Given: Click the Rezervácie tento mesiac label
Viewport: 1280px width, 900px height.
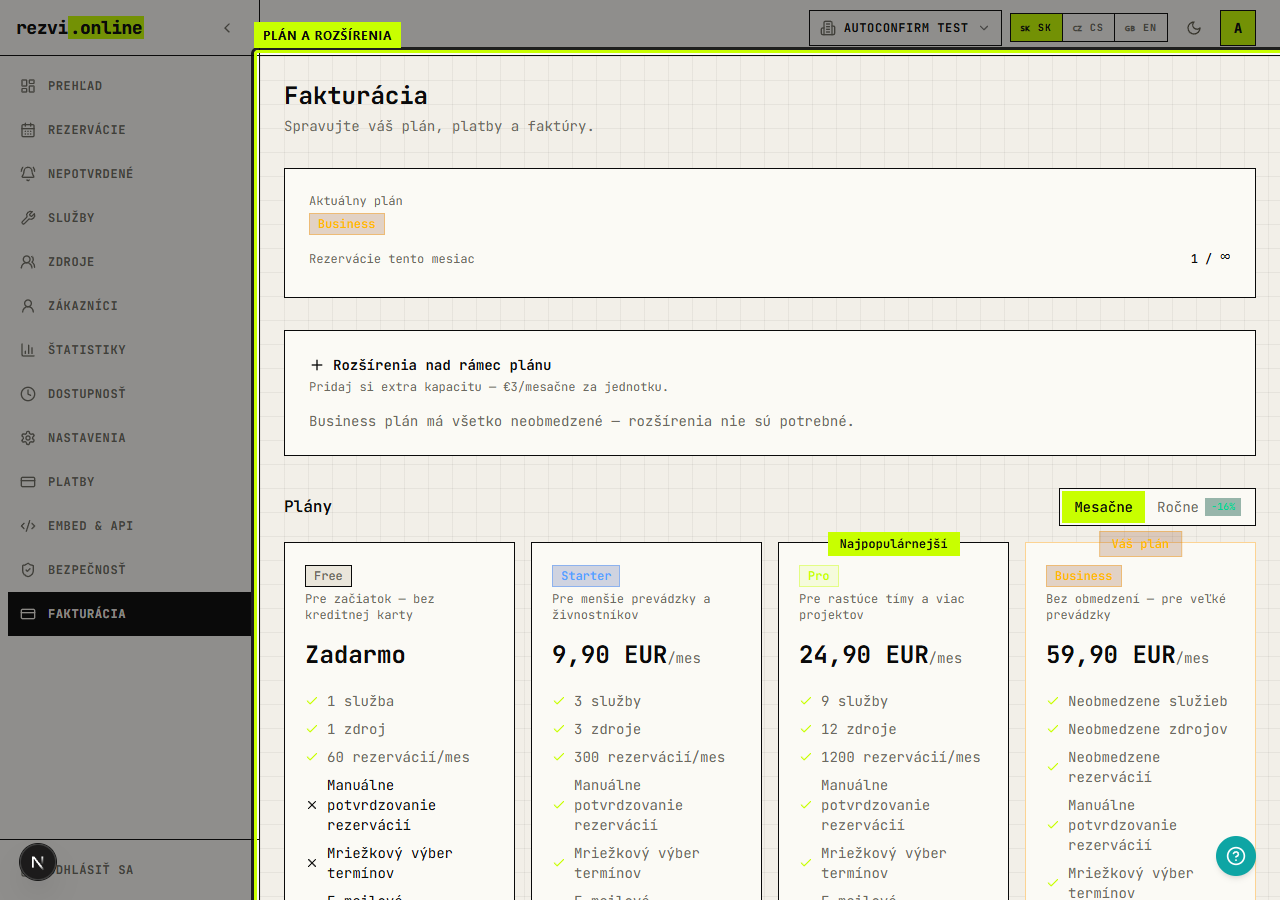Looking at the screenshot, I should tap(392, 259).
